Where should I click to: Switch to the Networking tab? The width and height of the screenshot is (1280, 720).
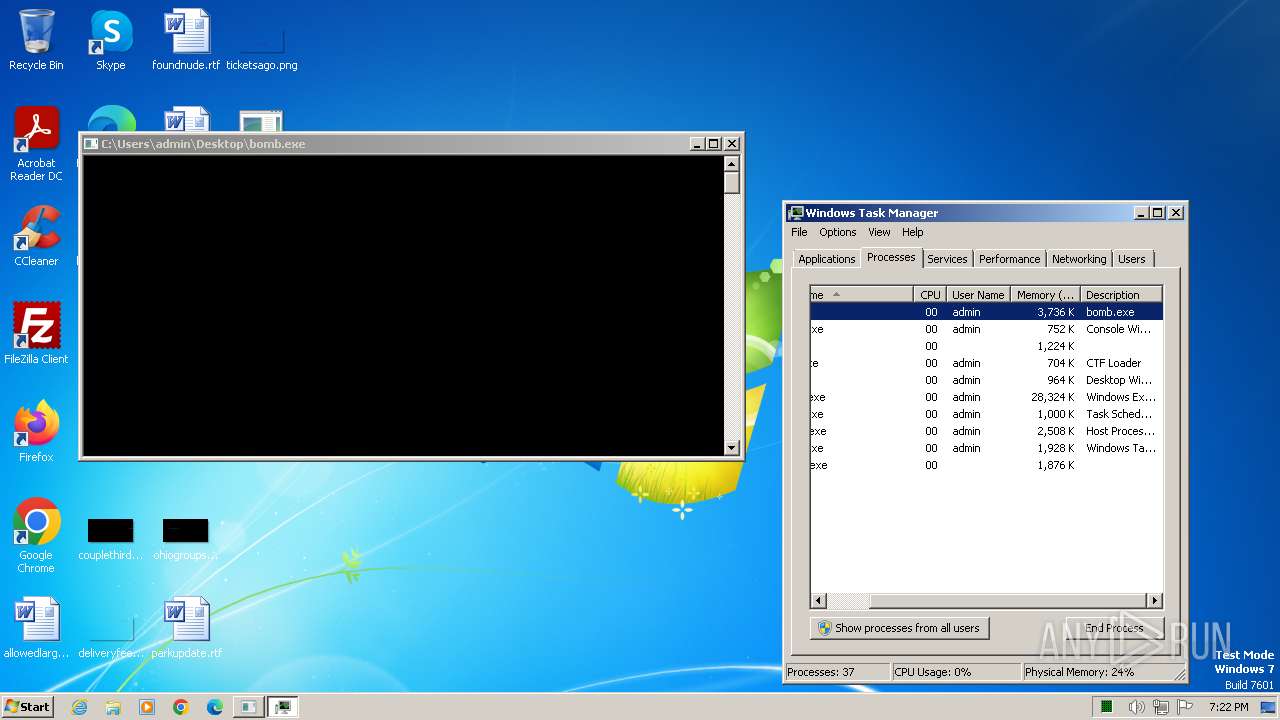[1079, 259]
